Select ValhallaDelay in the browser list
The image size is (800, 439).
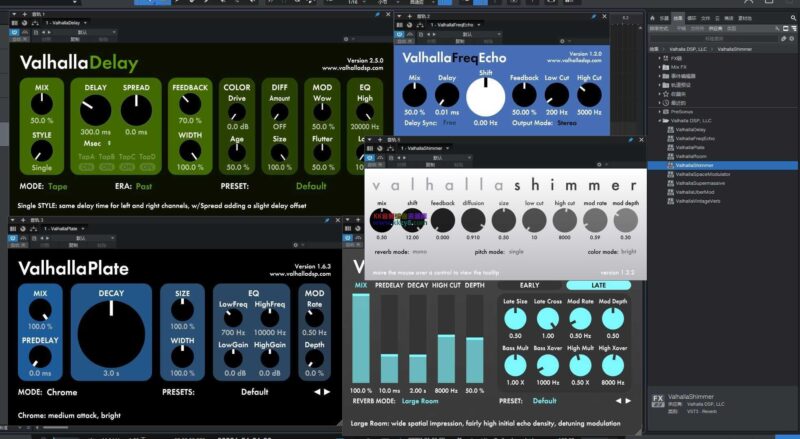tap(690, 130)
